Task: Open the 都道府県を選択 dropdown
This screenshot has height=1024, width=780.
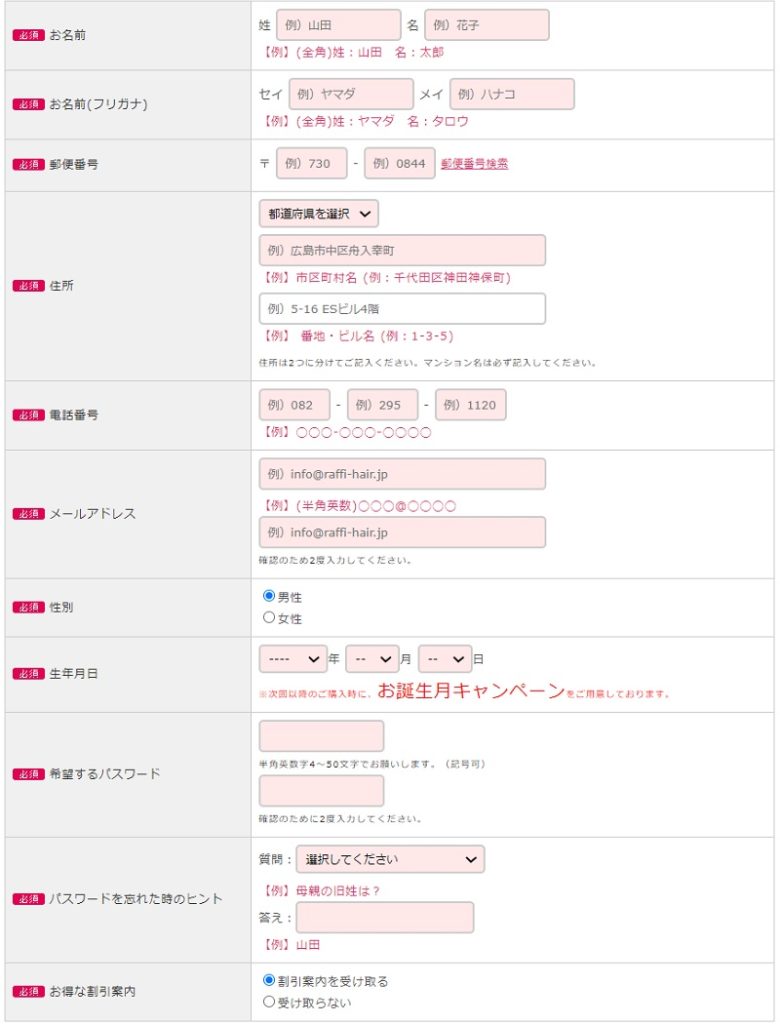Action: (319, 214)
